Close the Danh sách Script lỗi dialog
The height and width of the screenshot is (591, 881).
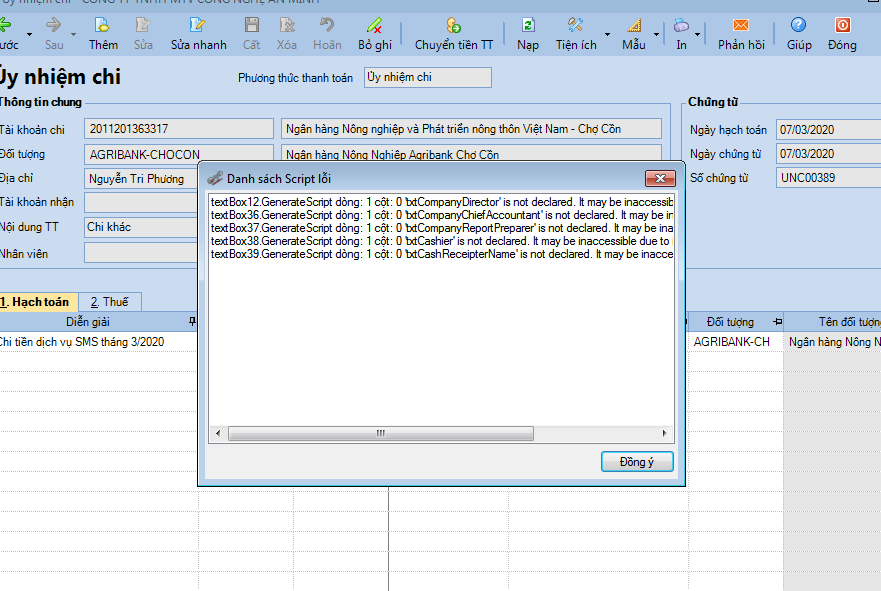(659, 179)
